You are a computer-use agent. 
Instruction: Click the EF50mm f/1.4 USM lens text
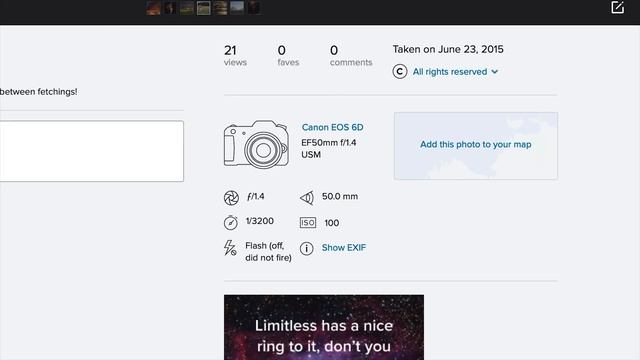pos(329,149)
